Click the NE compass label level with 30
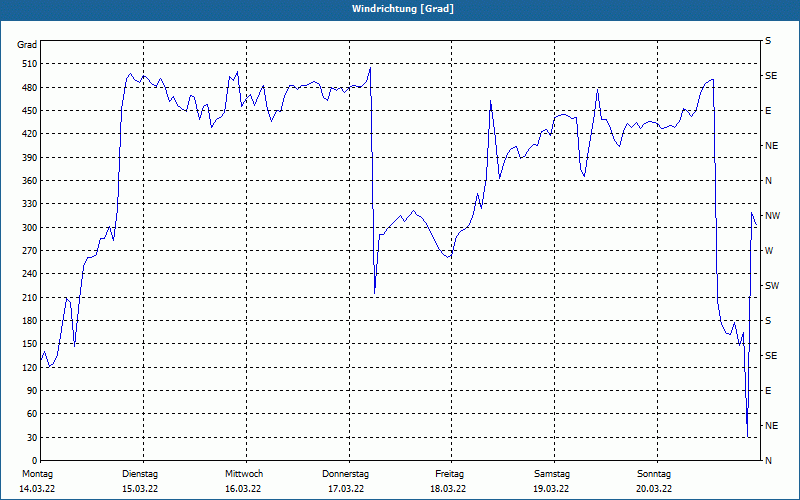The image size is (800, 500). coord(771,426)
